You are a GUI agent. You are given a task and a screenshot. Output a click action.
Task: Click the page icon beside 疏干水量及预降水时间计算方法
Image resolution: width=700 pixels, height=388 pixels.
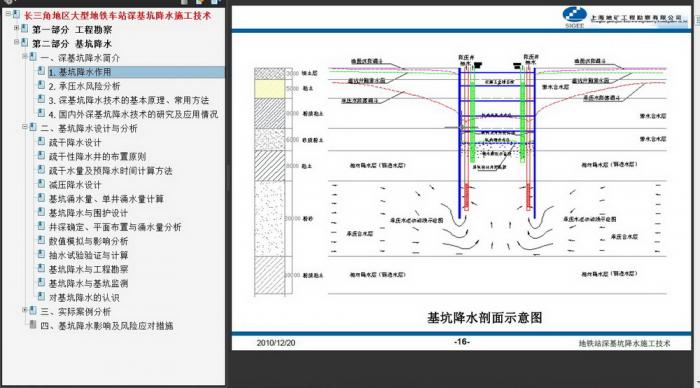pyautogui.click(x=41, y=169)
